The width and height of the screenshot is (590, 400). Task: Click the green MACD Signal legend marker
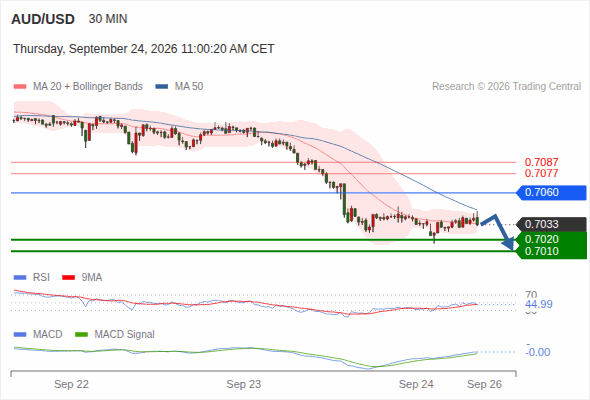[x=81, y=334]
